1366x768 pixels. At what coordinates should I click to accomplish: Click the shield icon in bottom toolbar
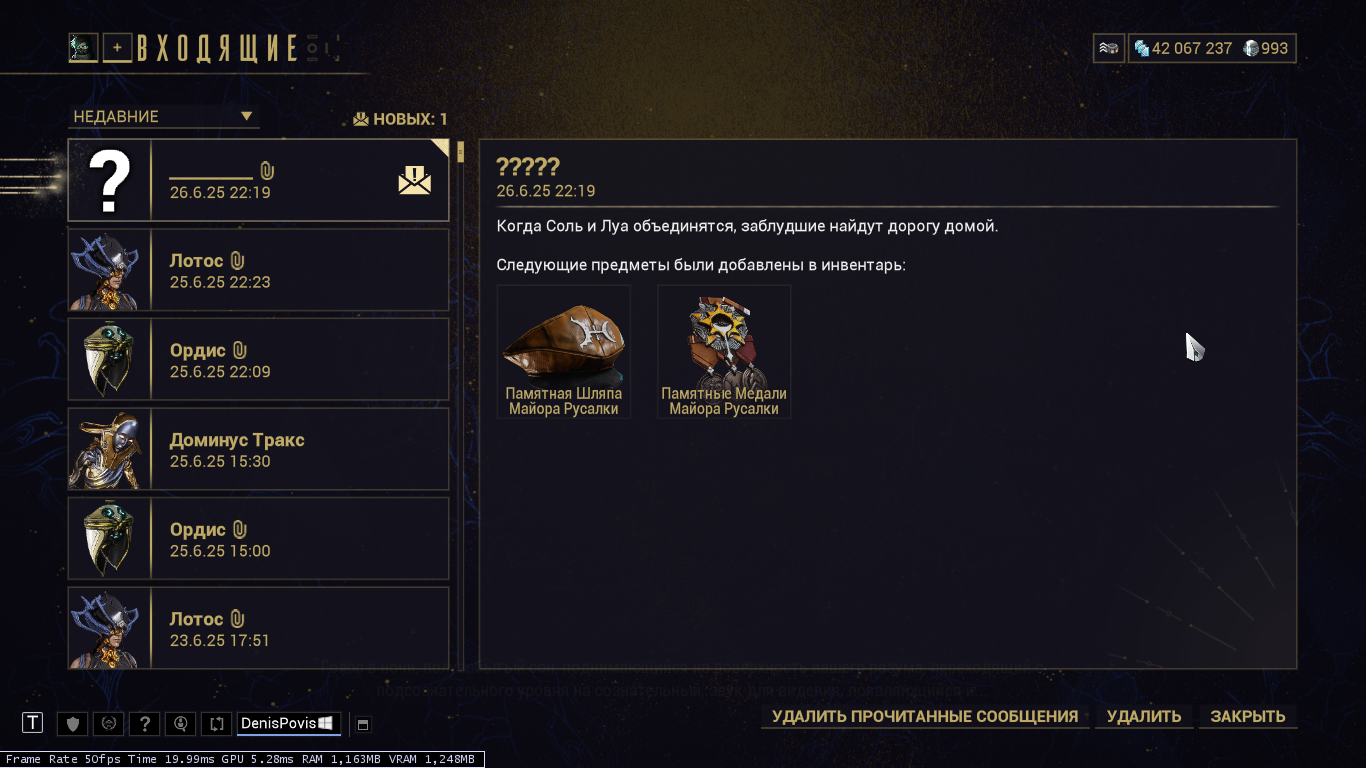pos(72,723)
